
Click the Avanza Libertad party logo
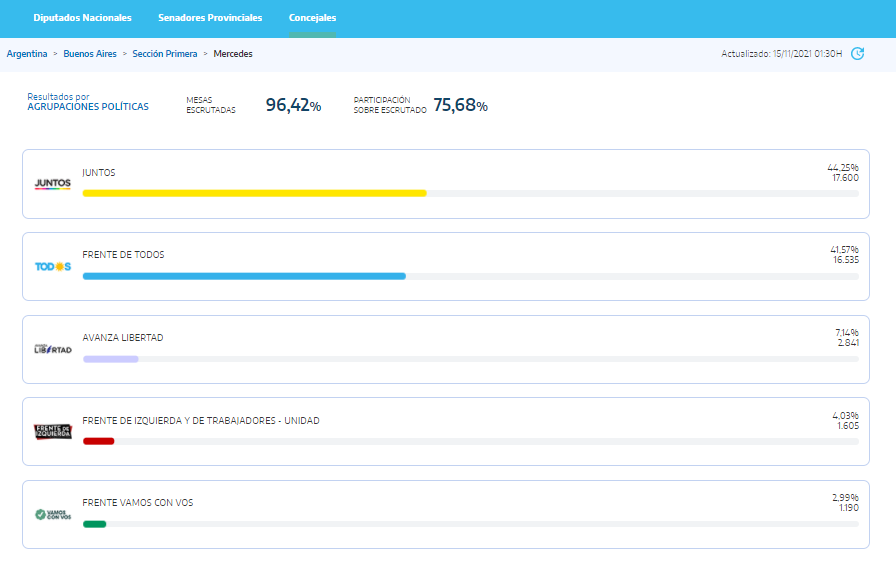pos(52,349)
